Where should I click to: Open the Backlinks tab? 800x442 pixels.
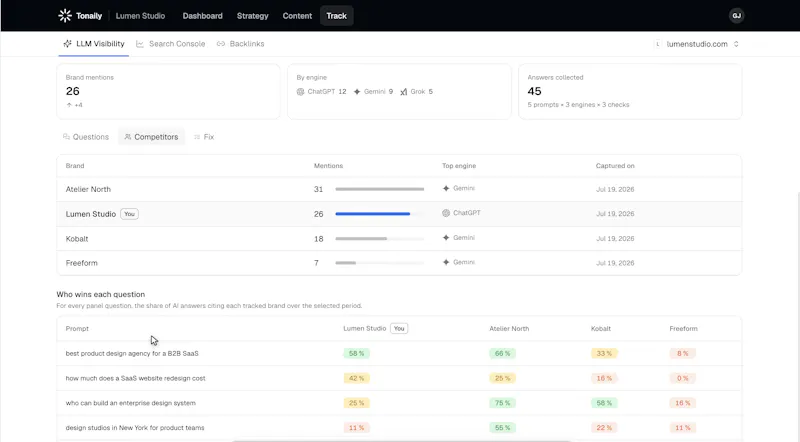pyautogui.click(x=240, y=44)
